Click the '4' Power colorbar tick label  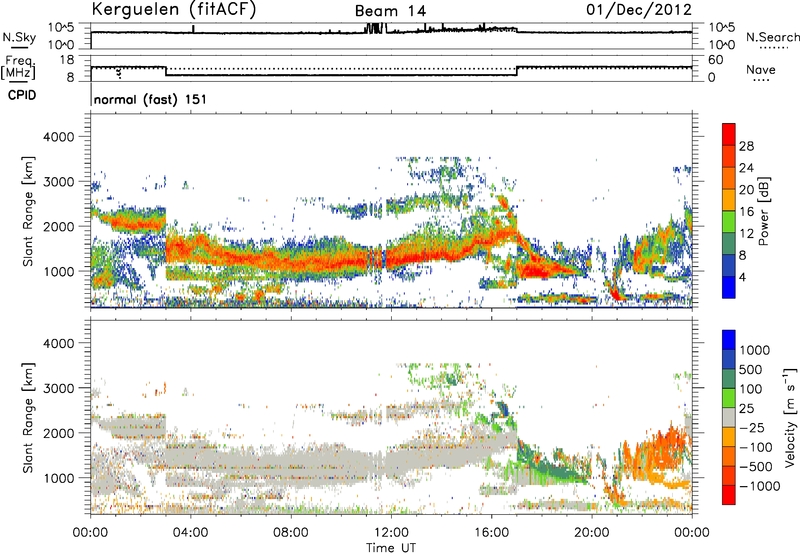[x=742, y=277]
